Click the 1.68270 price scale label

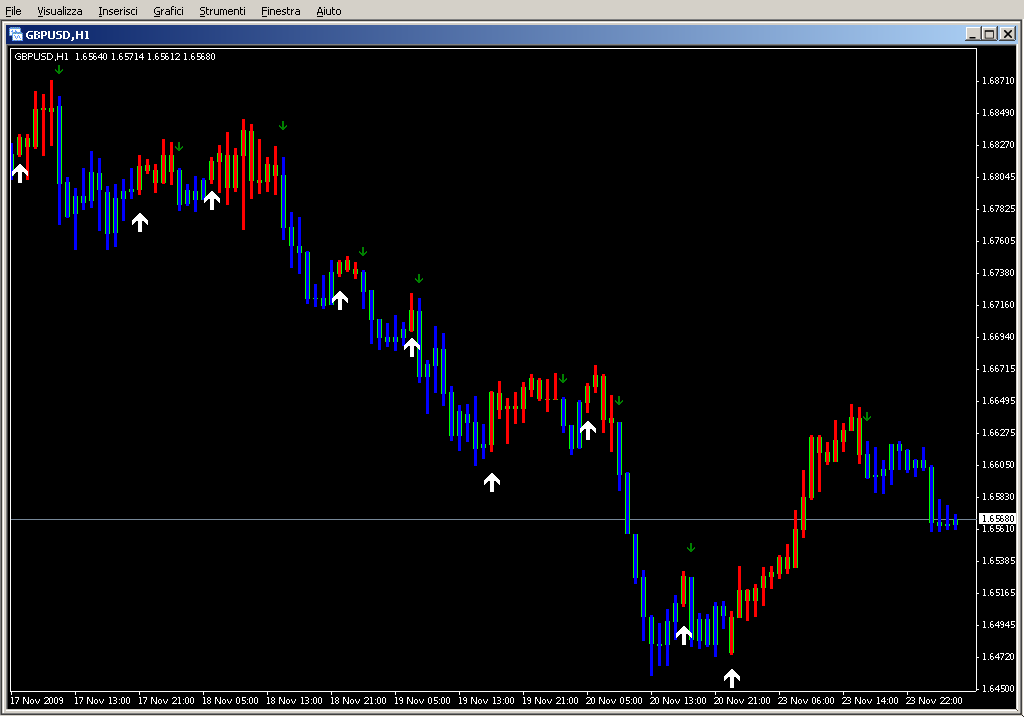pos(999,145)
